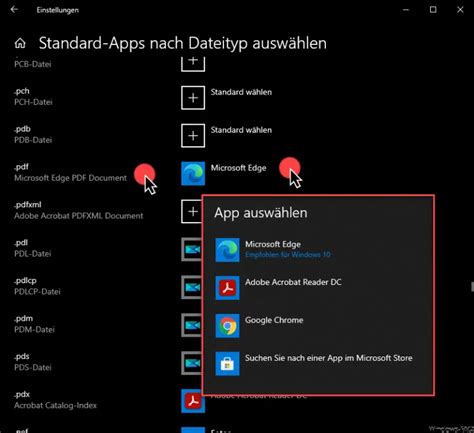Viewport: 474px width, 433px height.
Task: Click Standard wählen next to .pdb
Action: coord(241,130)
